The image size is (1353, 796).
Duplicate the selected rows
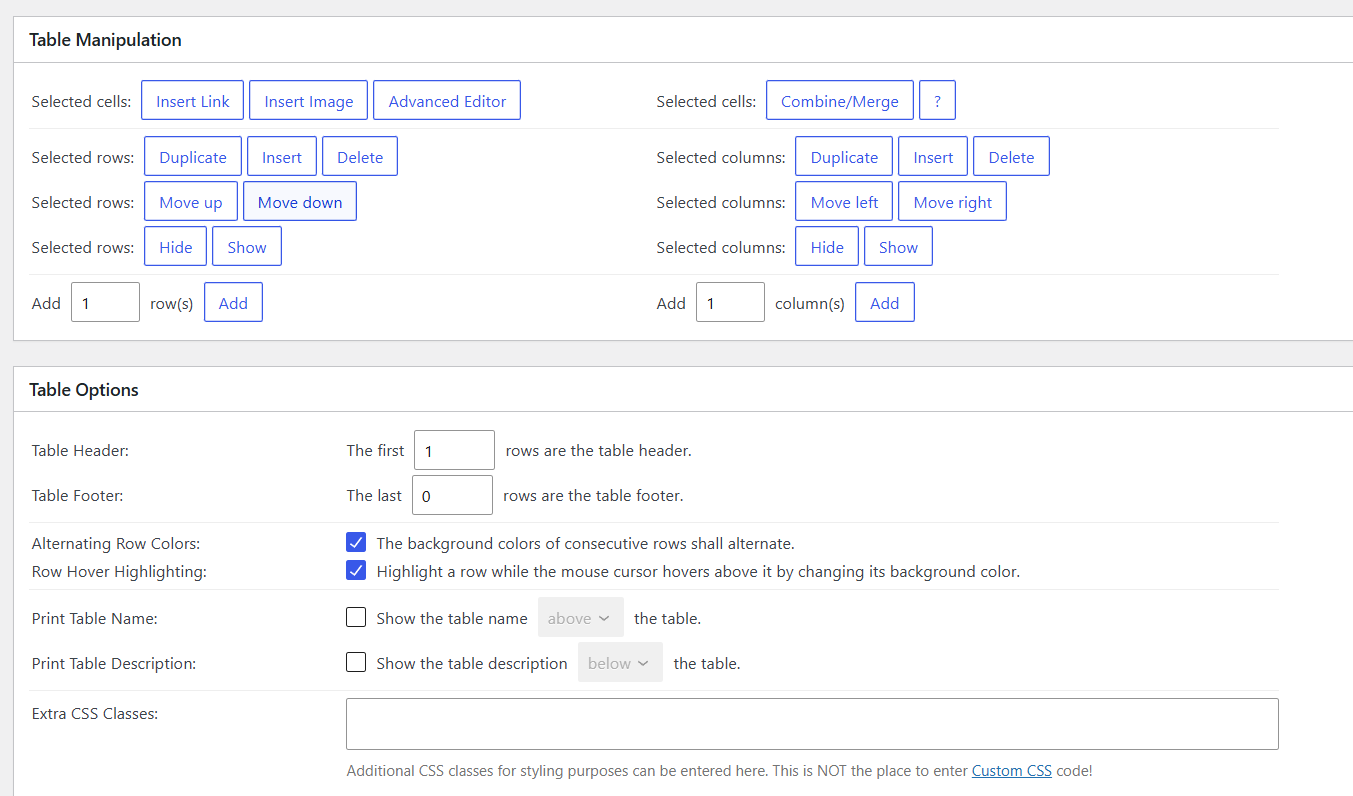[x=193, y=157]
